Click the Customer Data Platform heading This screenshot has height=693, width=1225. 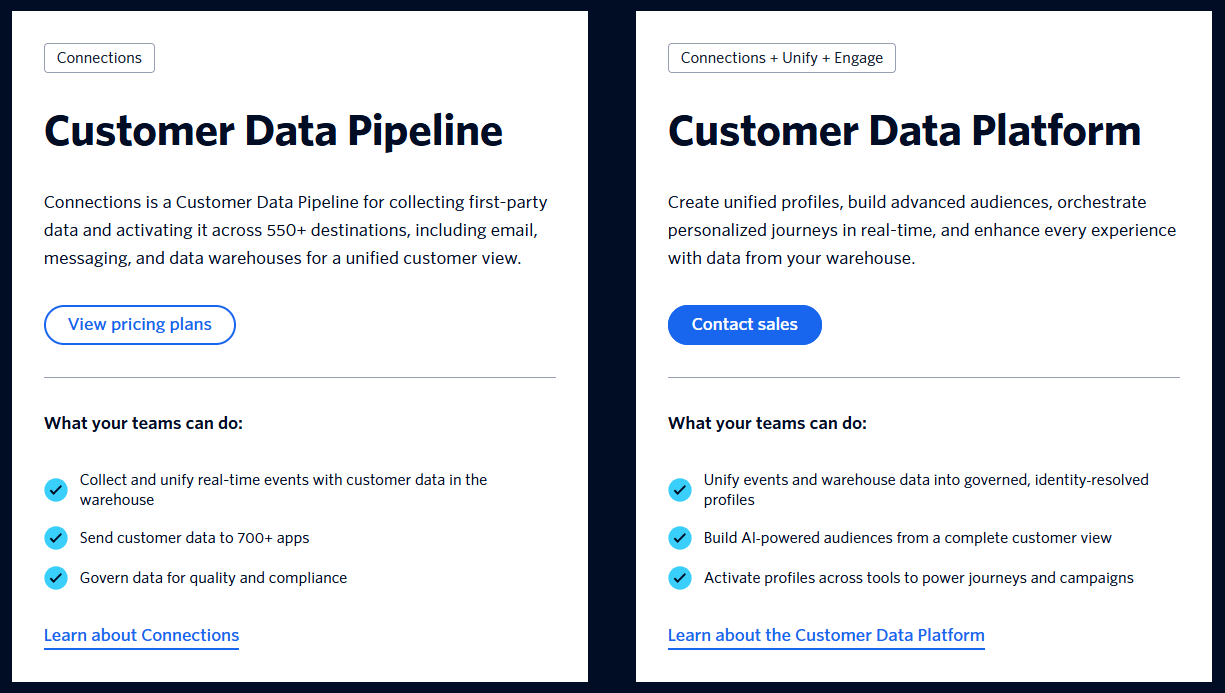904,131
